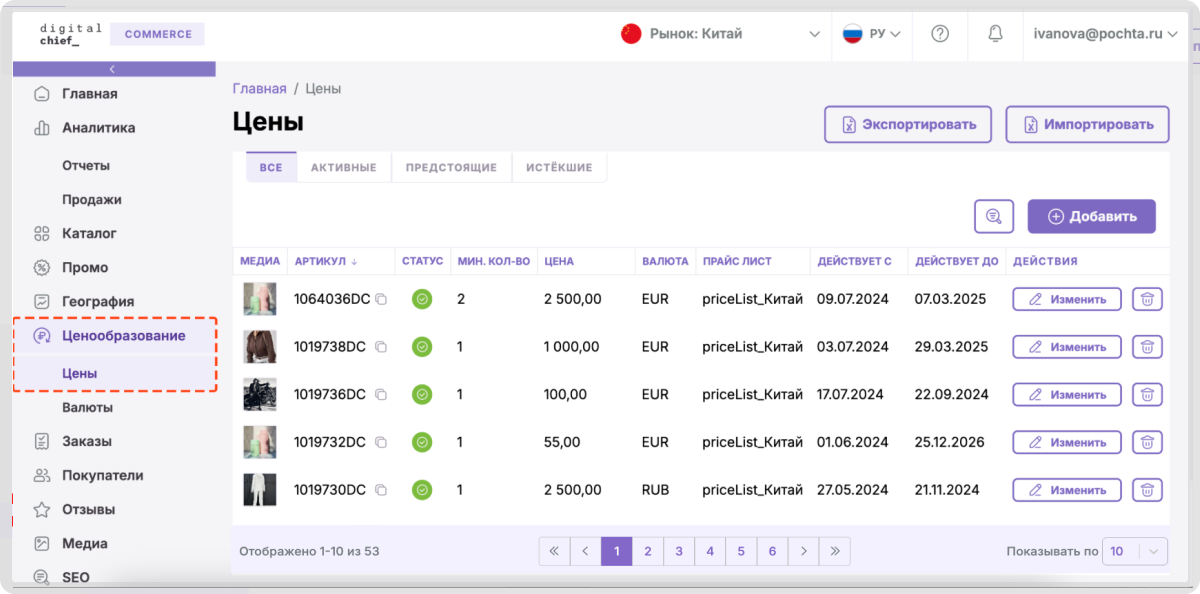Screen dimensions: 1200x594
Task: Open Каталог in the sidebar
Action: click(x=89, y=233)
